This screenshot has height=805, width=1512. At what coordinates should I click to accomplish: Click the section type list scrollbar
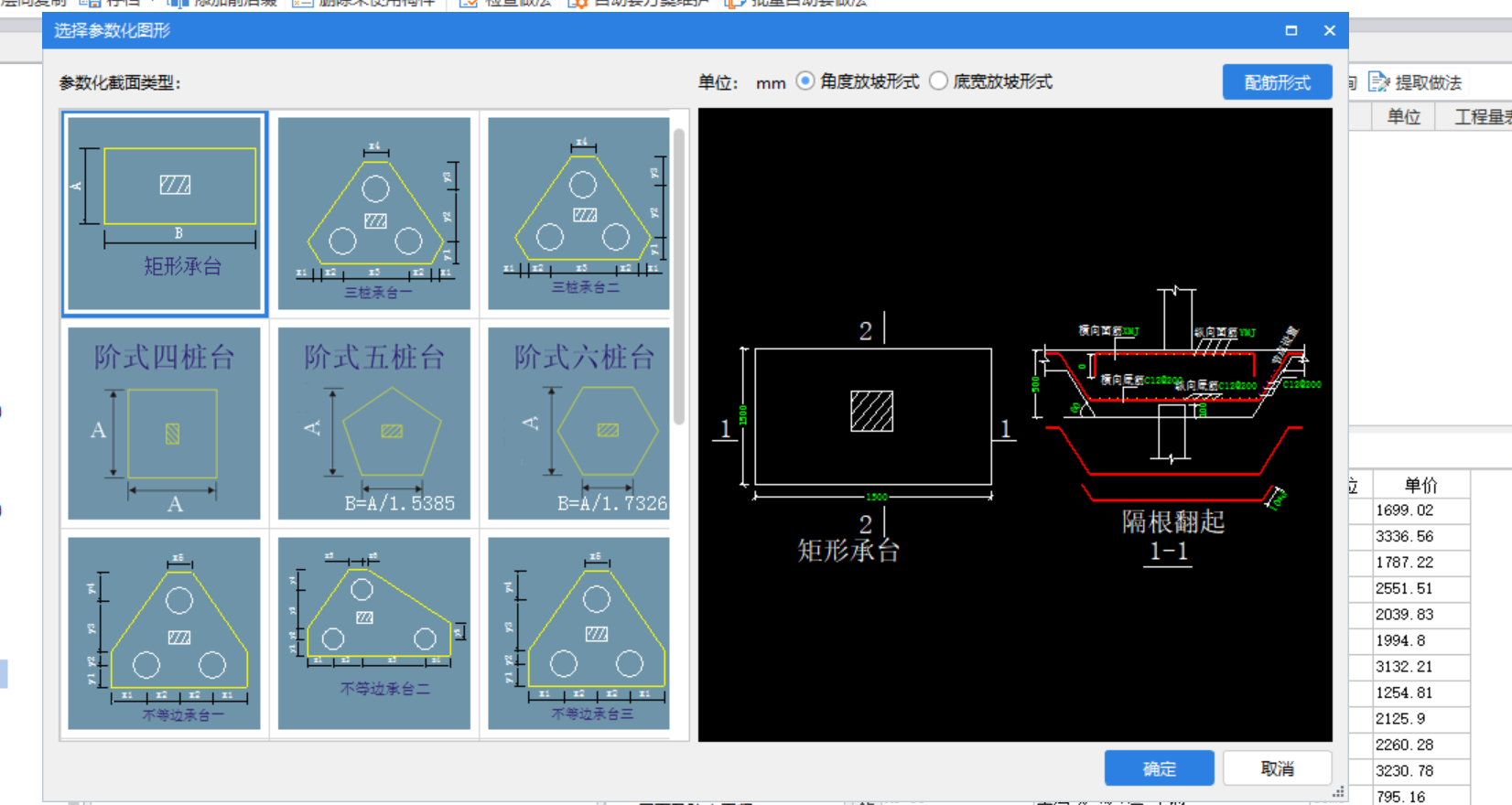point(679,276)
